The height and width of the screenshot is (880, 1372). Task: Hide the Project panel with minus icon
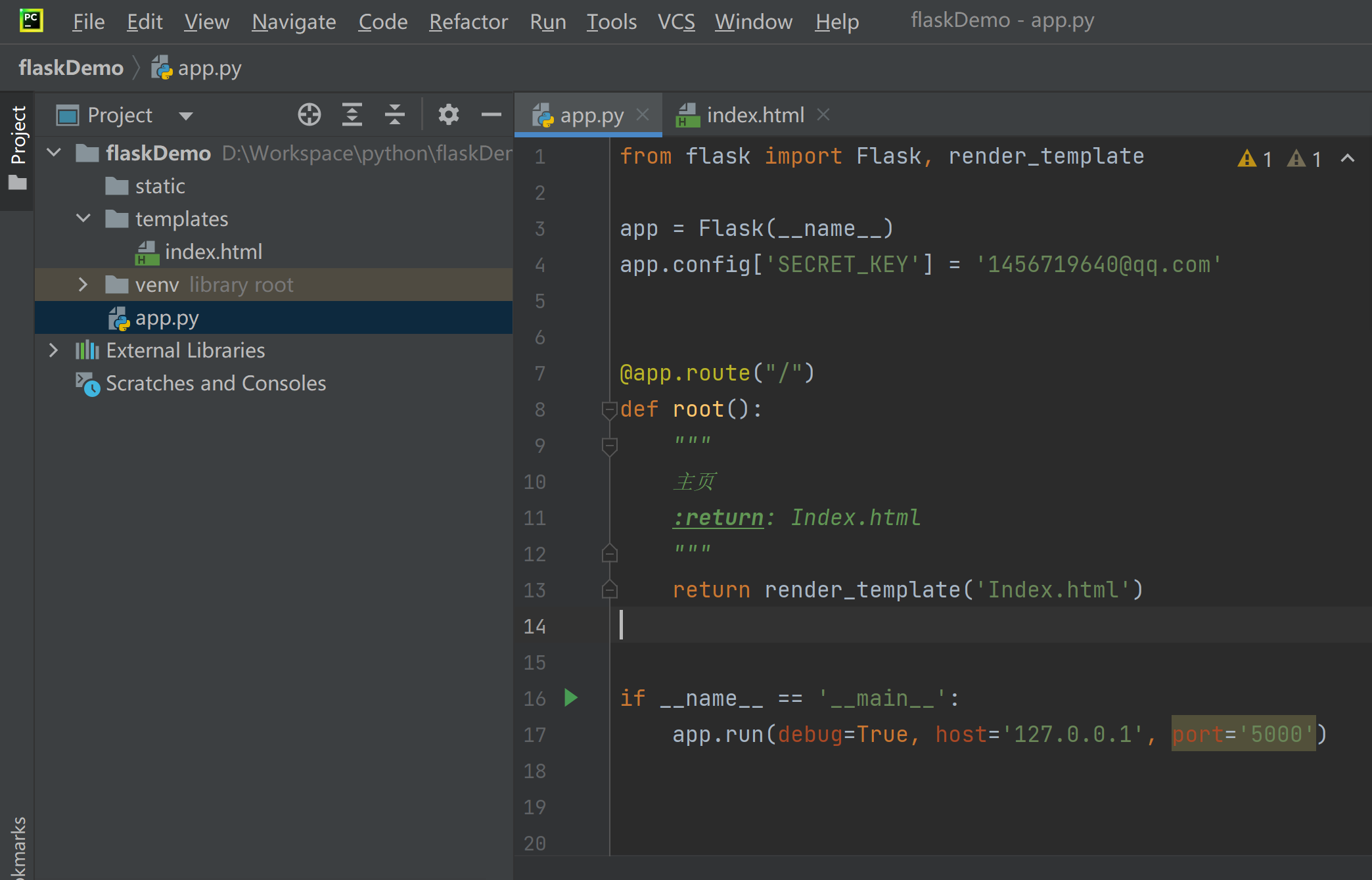tap(491, 115)
